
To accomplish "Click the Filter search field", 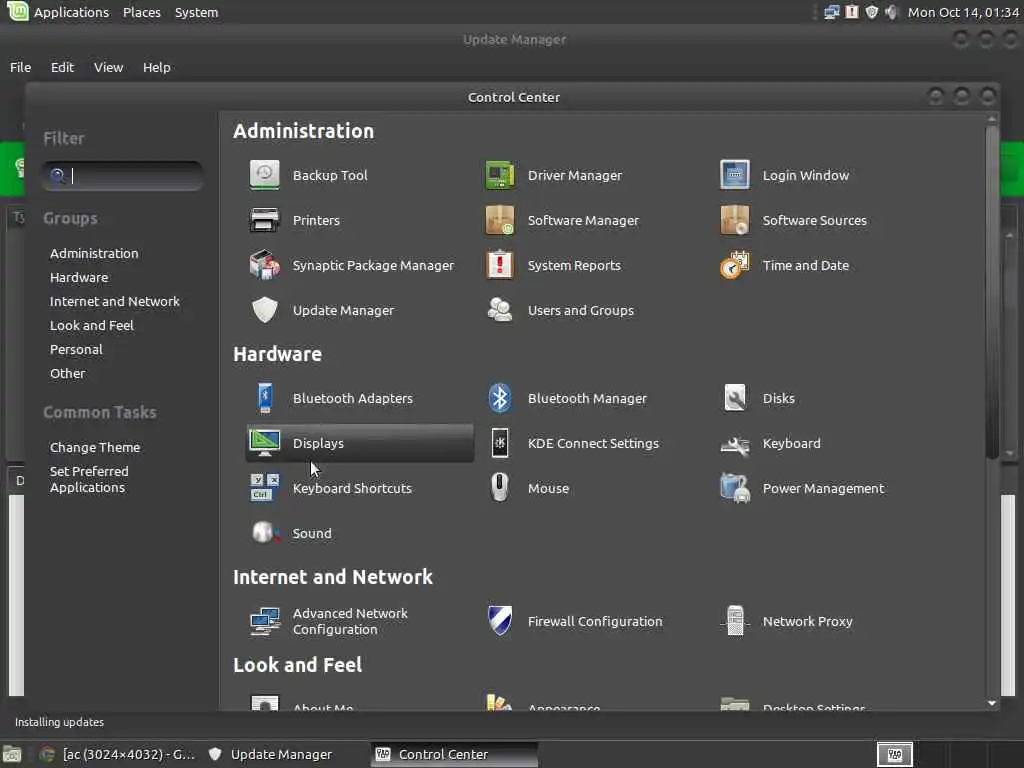I will (122, 176).
